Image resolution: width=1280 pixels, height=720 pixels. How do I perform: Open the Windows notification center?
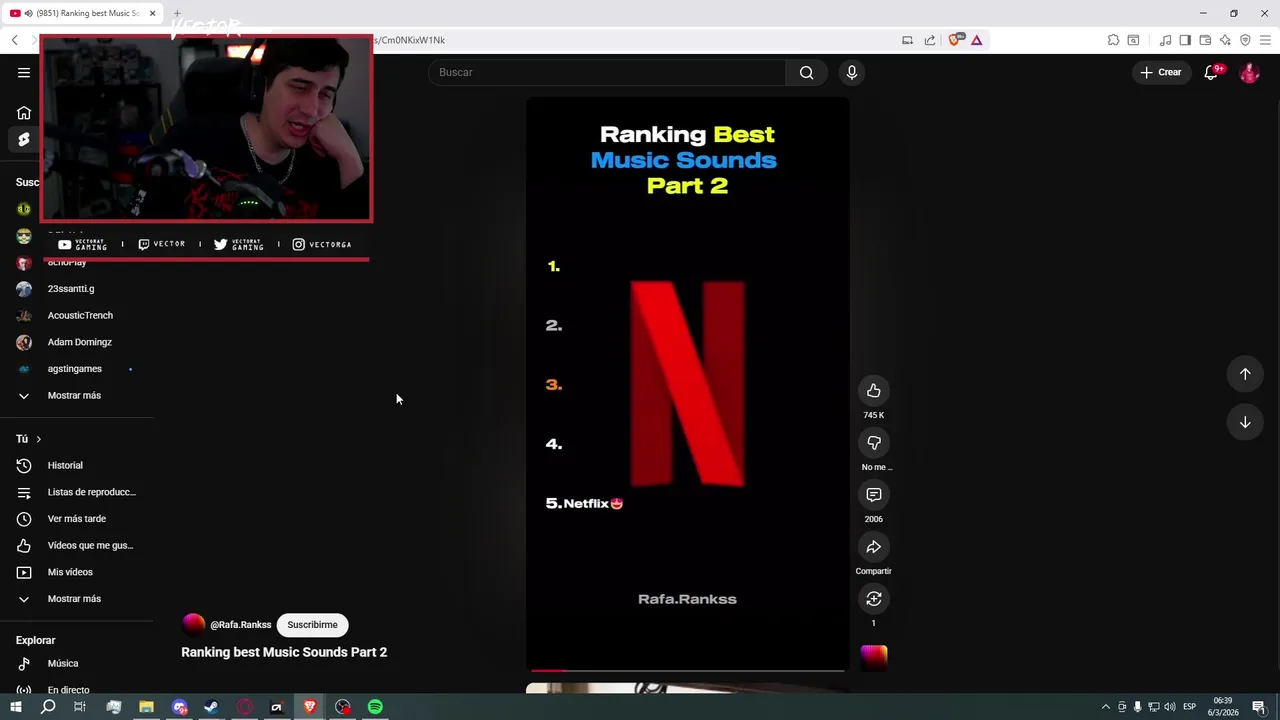click(1259, 707)
